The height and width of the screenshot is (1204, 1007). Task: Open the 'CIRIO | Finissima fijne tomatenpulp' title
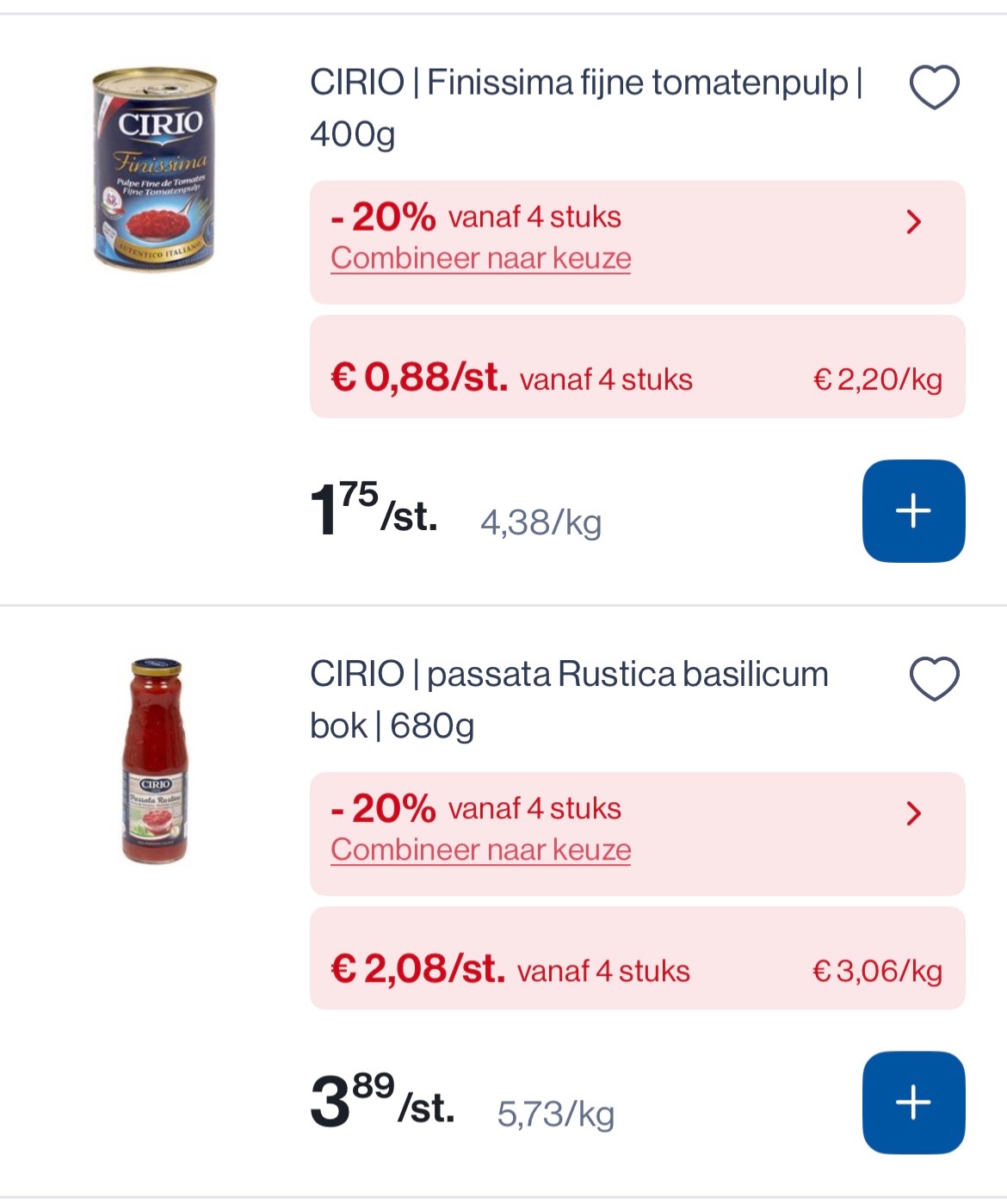[x=585, y=108]
